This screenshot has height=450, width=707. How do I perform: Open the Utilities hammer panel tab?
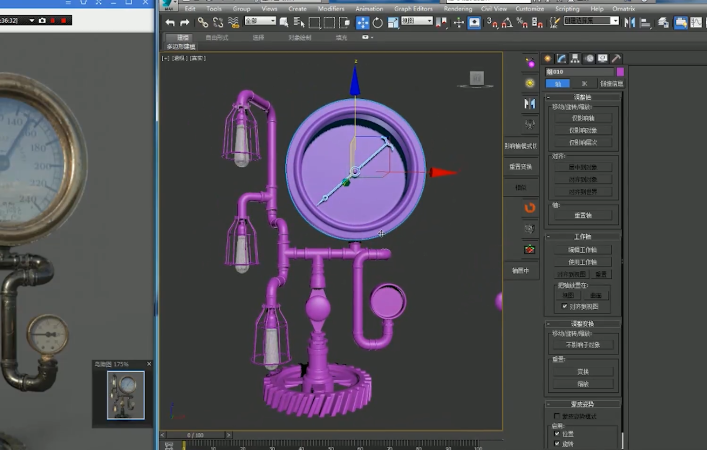tap(617, 59)
